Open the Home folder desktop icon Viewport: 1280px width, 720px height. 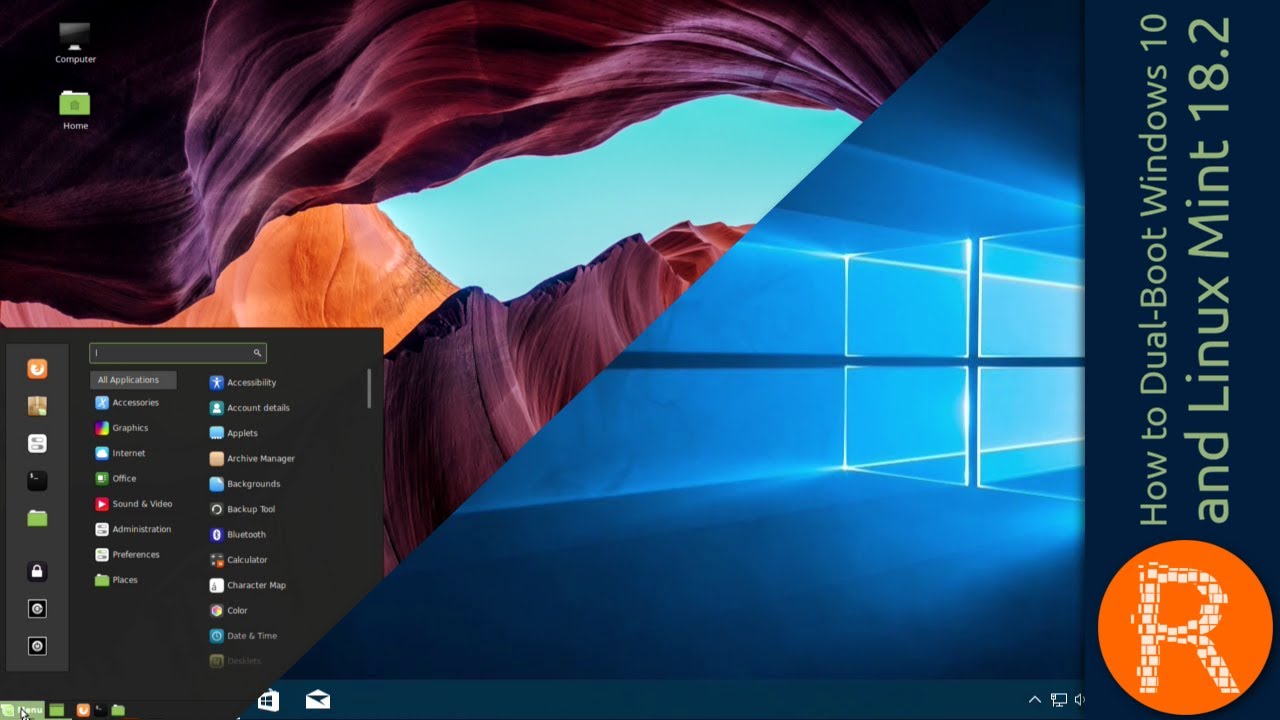75,110
